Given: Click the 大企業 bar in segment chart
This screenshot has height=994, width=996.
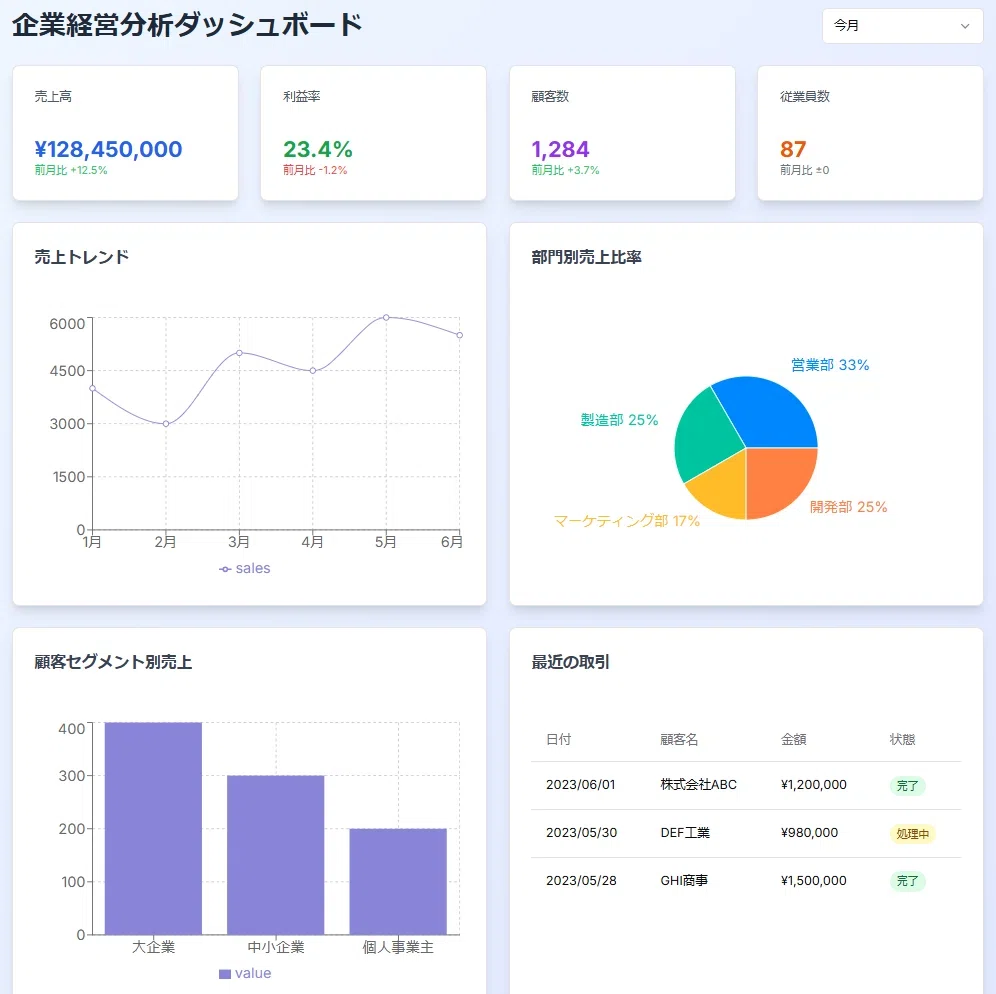Looking at the screenshot, I should point(153,828).
